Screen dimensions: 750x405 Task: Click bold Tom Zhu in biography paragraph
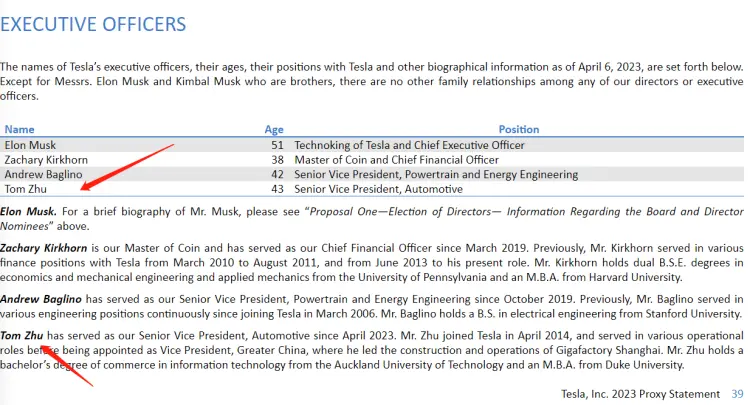click(x=23, y=335)
